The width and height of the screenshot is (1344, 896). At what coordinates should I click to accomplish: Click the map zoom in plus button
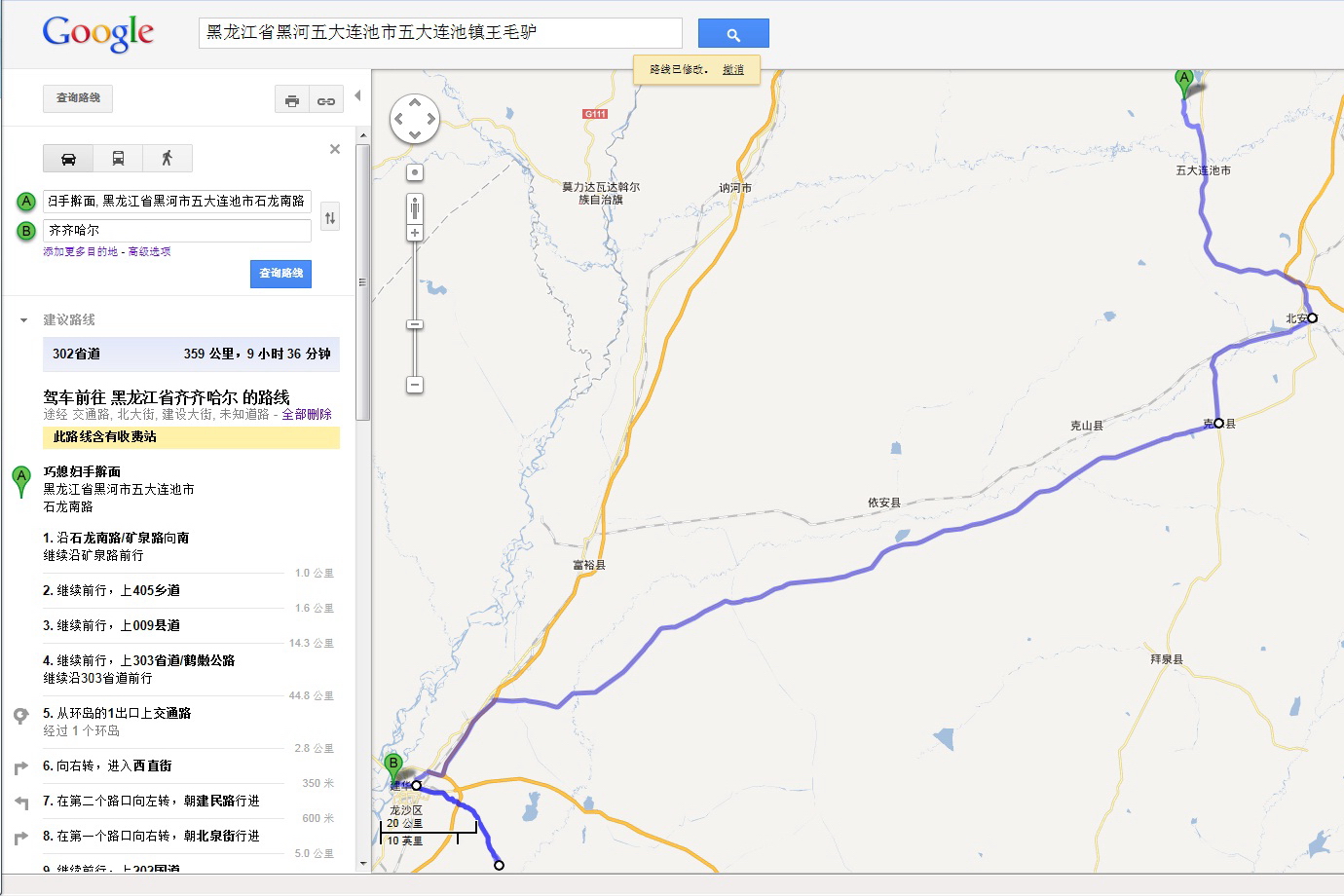415,233
